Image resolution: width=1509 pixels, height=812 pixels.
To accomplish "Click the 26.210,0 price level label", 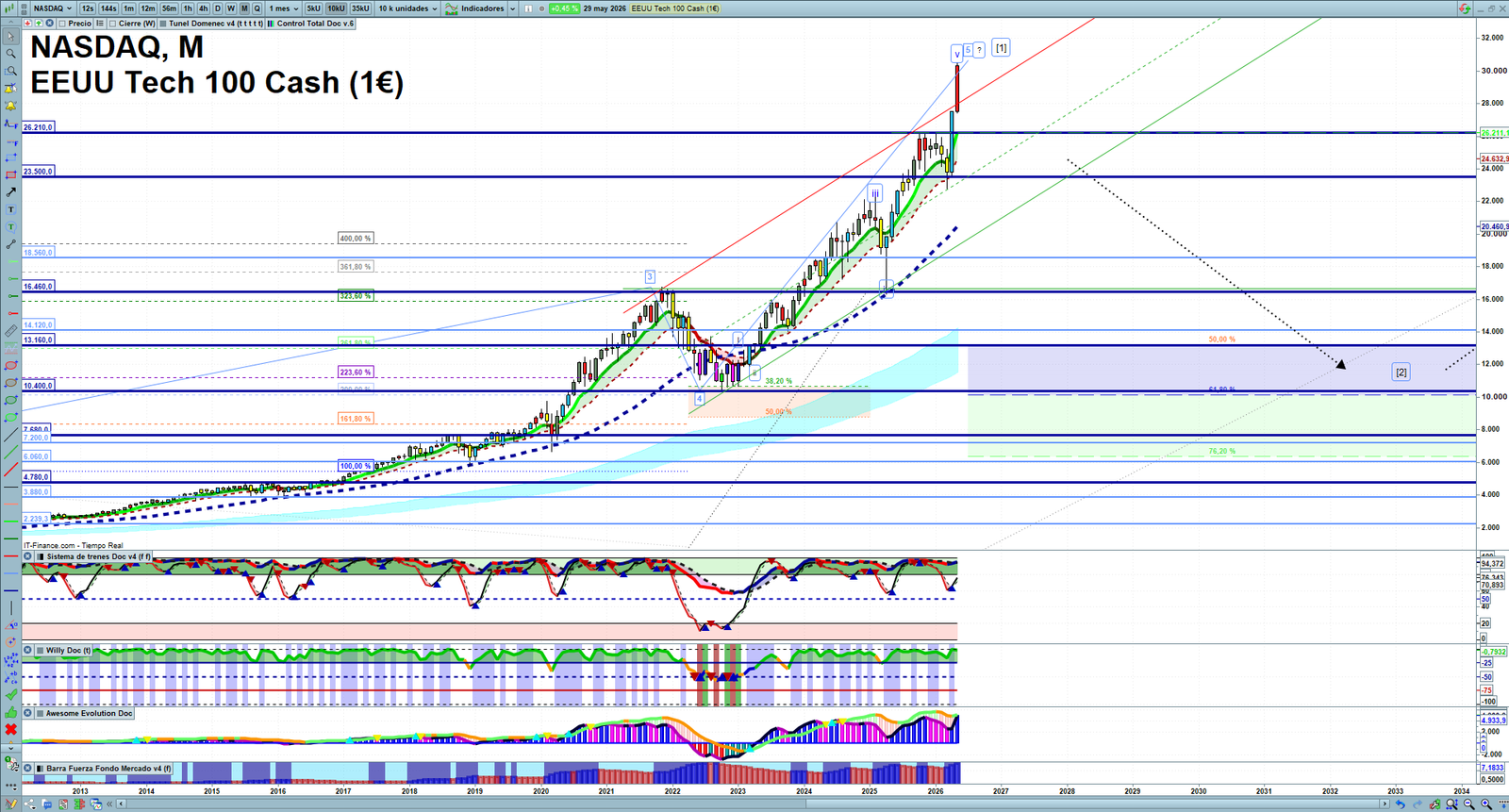I will 39,126.
